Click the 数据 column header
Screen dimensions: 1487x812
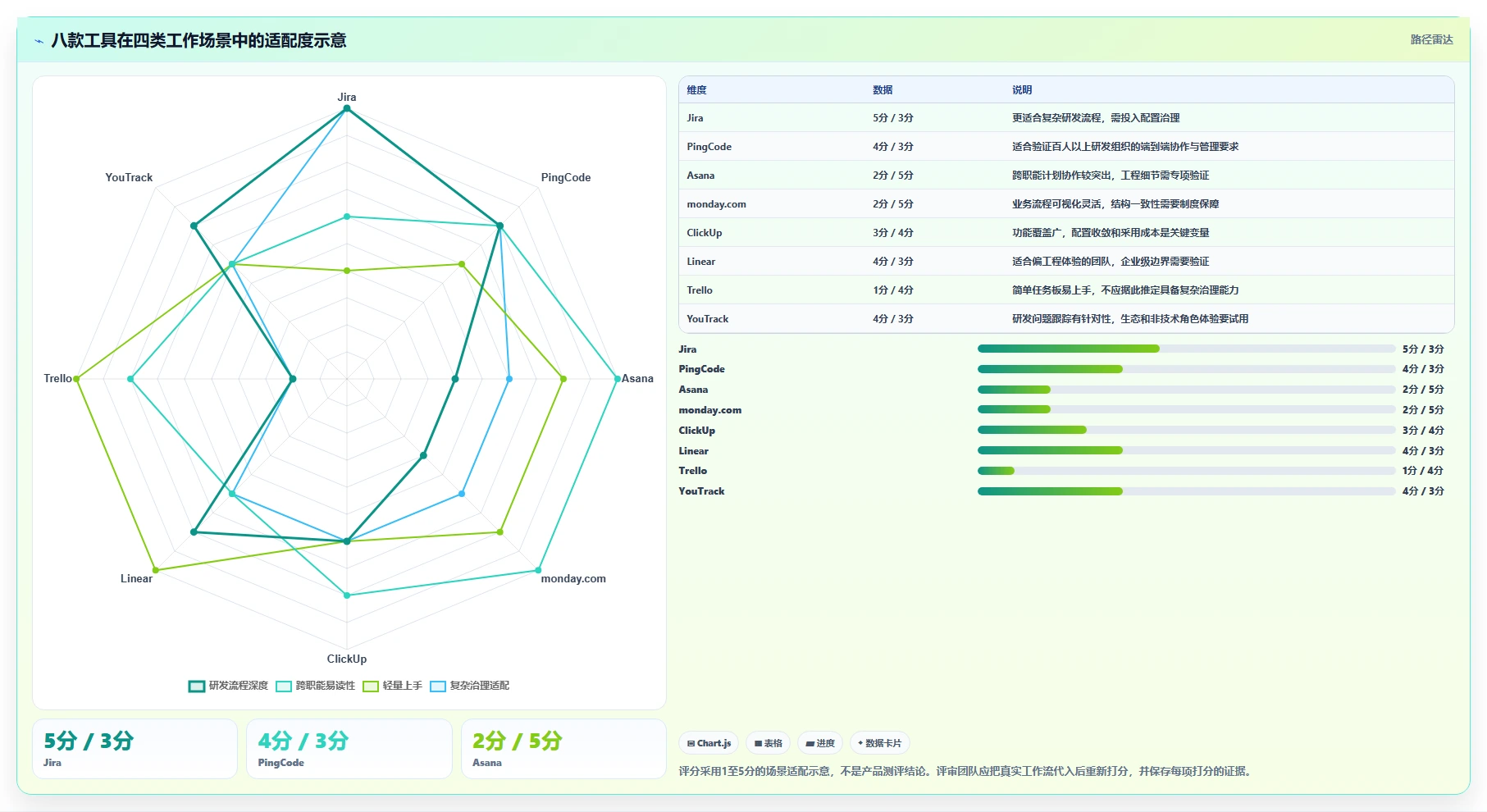(x=883, y=90)
